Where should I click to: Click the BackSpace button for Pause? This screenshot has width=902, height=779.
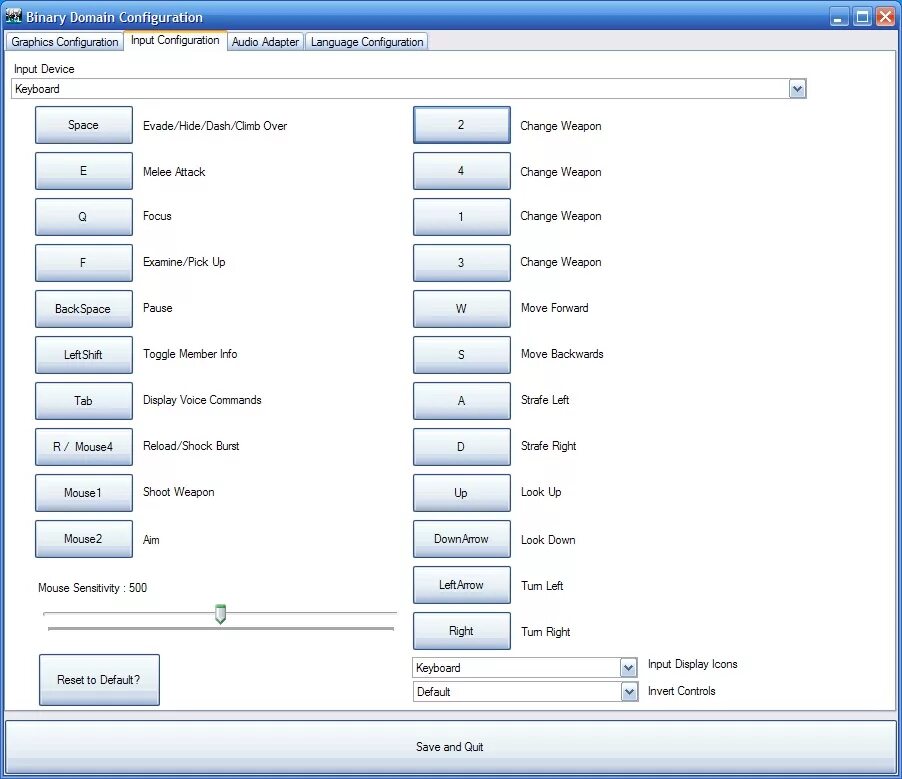[83, 309]
